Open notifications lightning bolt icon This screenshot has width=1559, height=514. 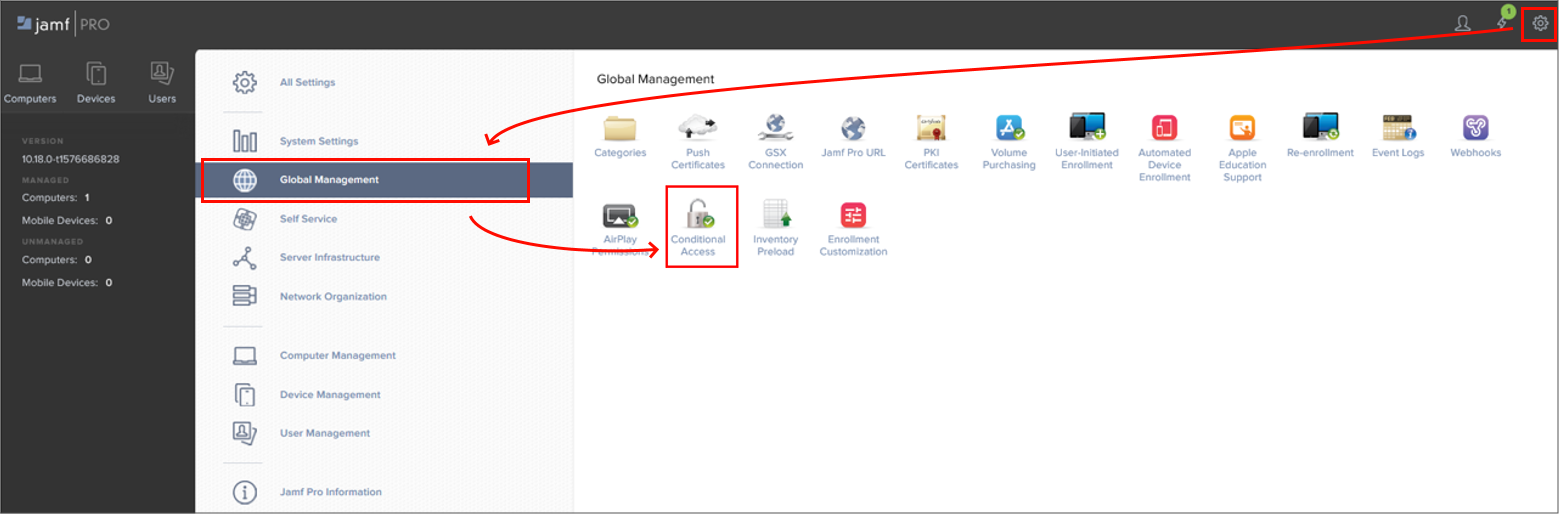[x=1501, y=23]
